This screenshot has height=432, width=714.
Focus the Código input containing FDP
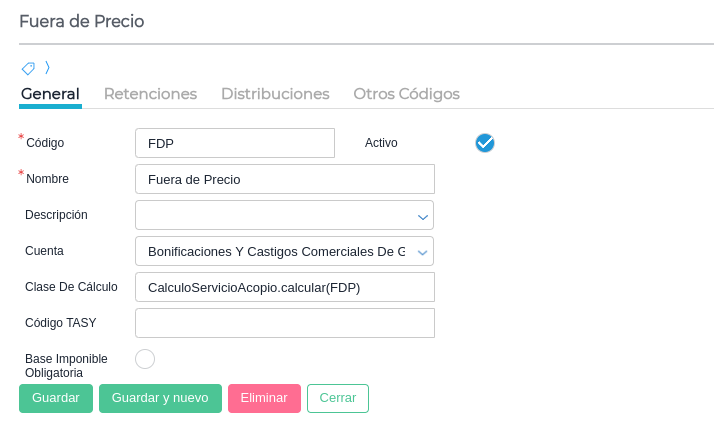pos(235,143)
